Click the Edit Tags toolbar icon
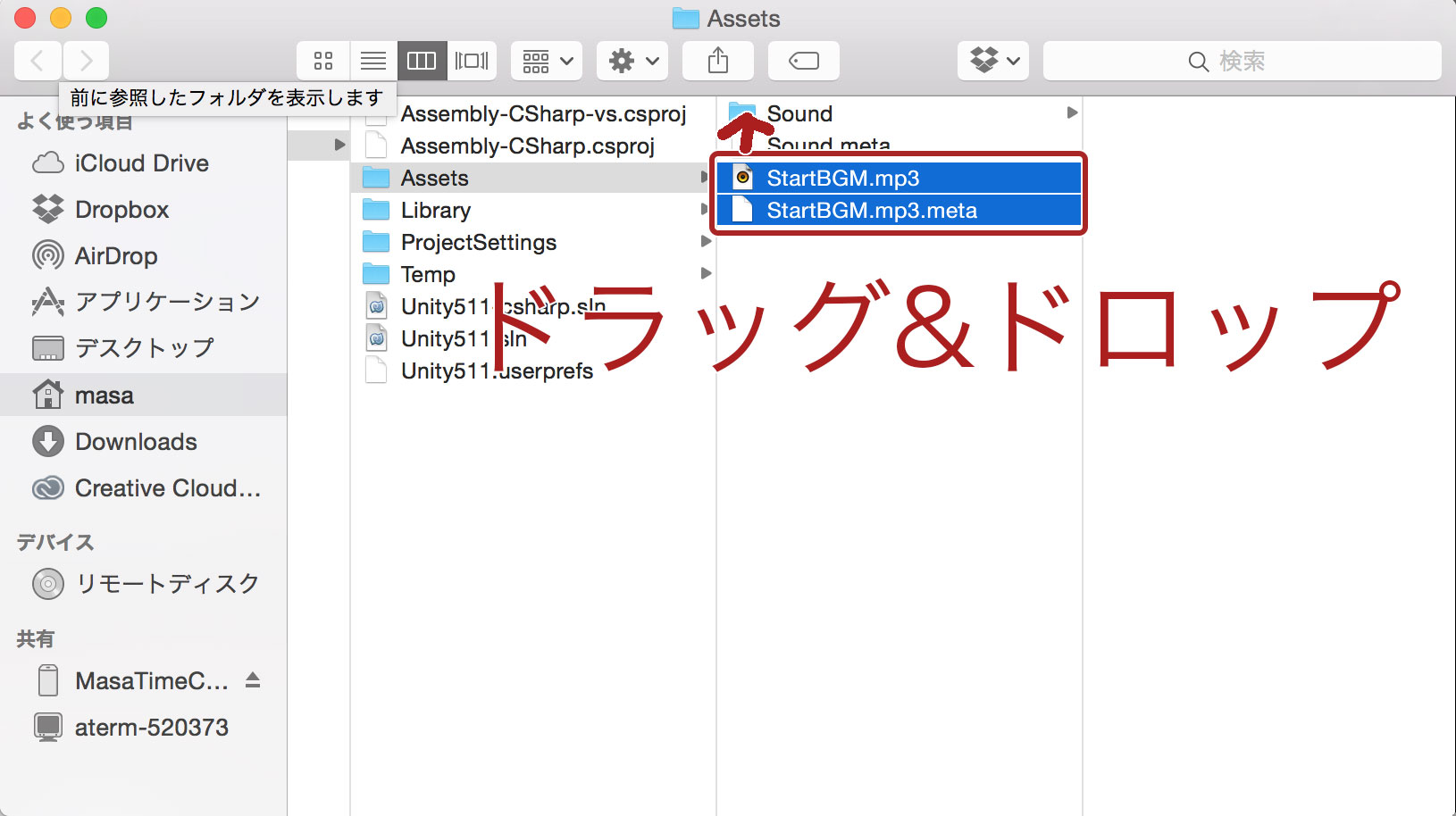 pyautogui.click(x=804, y=61)
